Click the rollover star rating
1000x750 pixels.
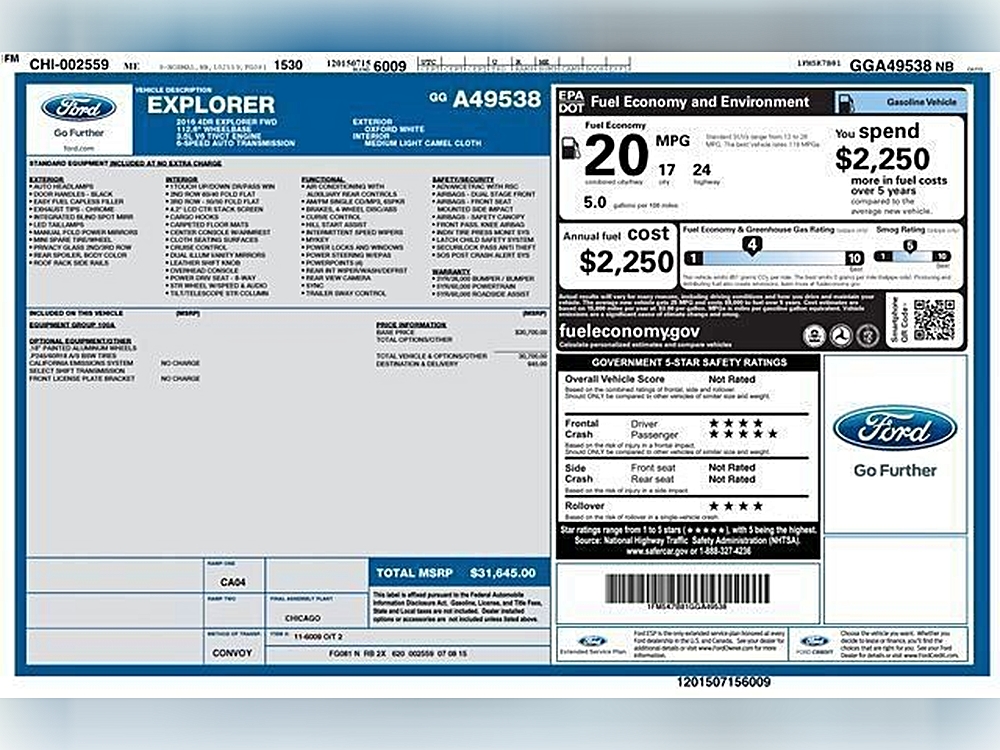pos(735,506)
